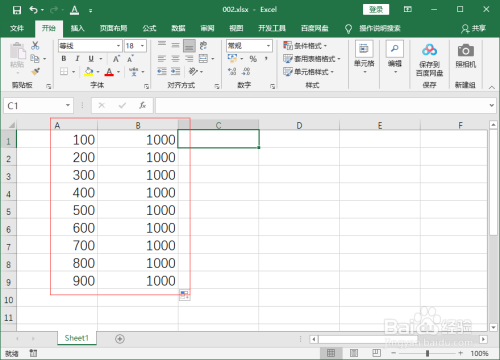
Task: Click the Auto Fill Options icon below data
Action: pyautogui.click(x=184, y=295)
